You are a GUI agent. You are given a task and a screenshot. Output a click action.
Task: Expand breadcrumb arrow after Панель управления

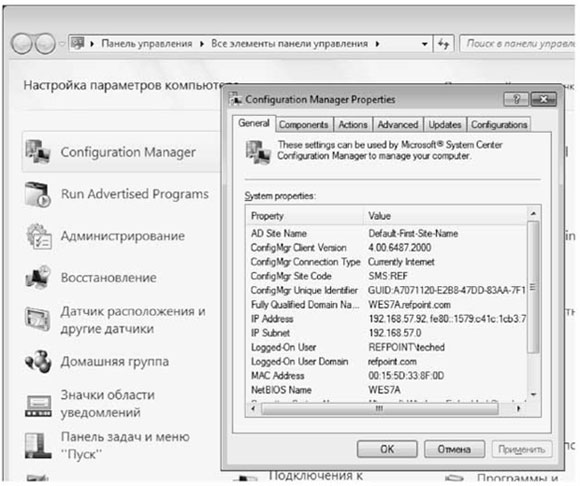(x=202, y=44)
